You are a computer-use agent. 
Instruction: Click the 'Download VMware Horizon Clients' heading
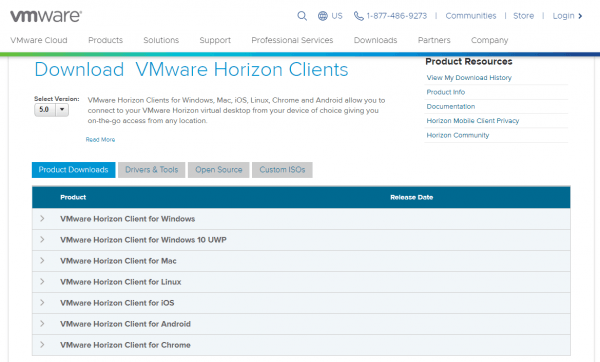(191, 70)
